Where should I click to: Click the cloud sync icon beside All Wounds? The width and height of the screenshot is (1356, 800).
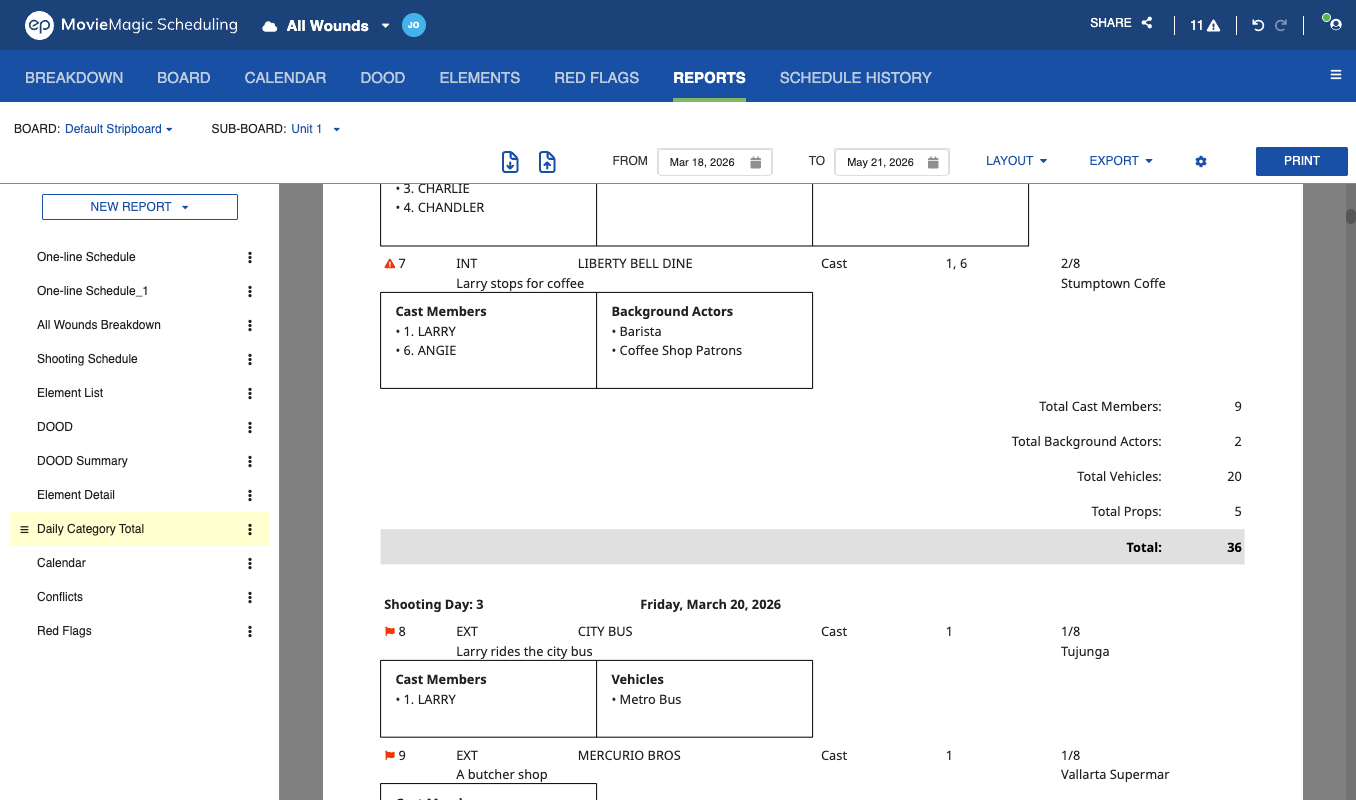[269, 26]
